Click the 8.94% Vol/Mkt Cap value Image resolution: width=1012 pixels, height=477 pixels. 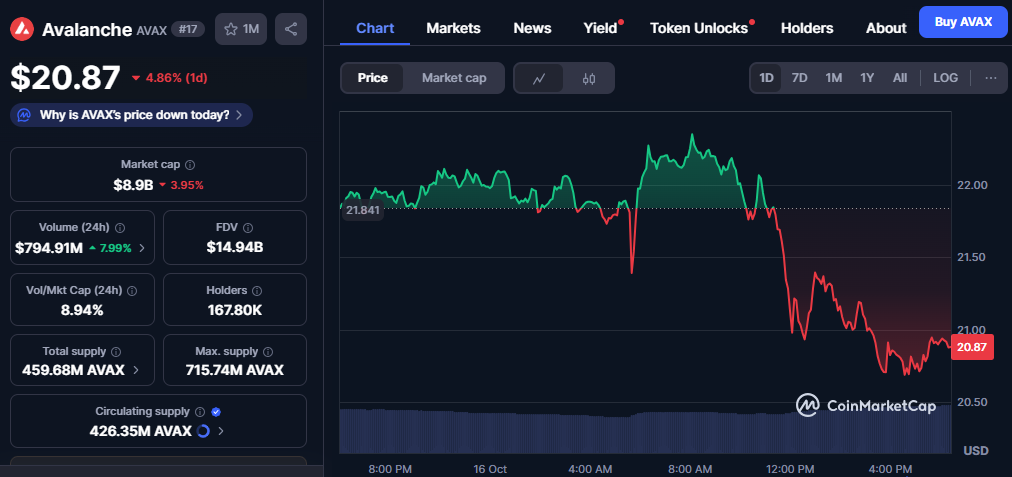(82, 310)
